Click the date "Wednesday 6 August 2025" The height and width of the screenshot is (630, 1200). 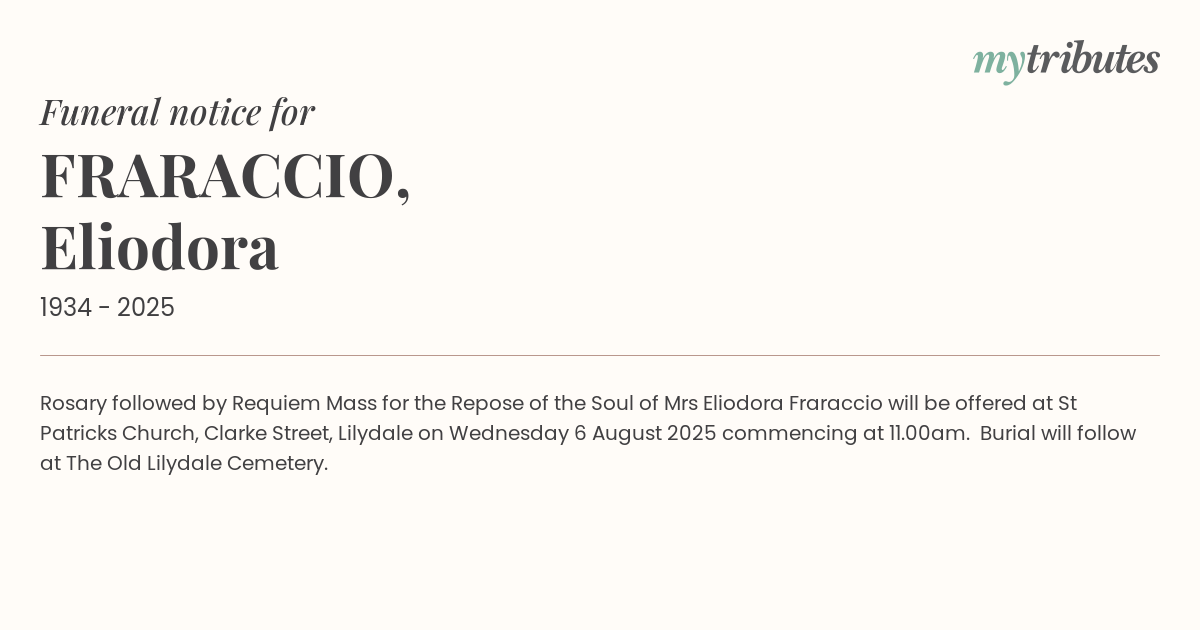pyautogui.click(x=582, y=433)
